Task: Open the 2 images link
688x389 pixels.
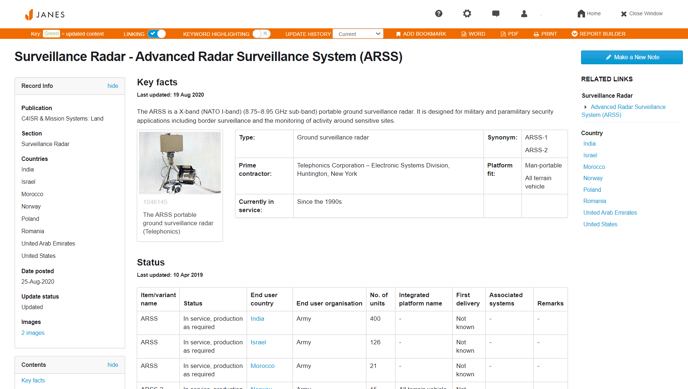Action: click(33, 333)
